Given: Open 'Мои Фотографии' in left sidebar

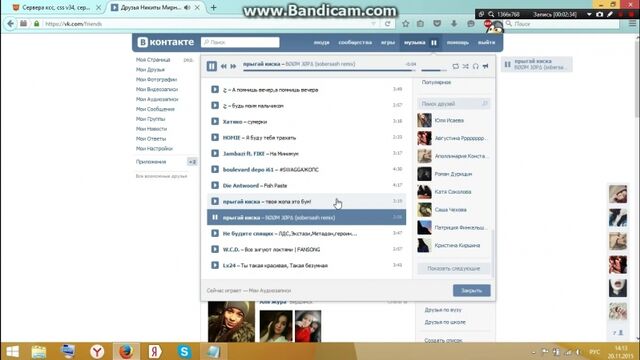Looking at the screenshot, I should [x=156, y=79].
